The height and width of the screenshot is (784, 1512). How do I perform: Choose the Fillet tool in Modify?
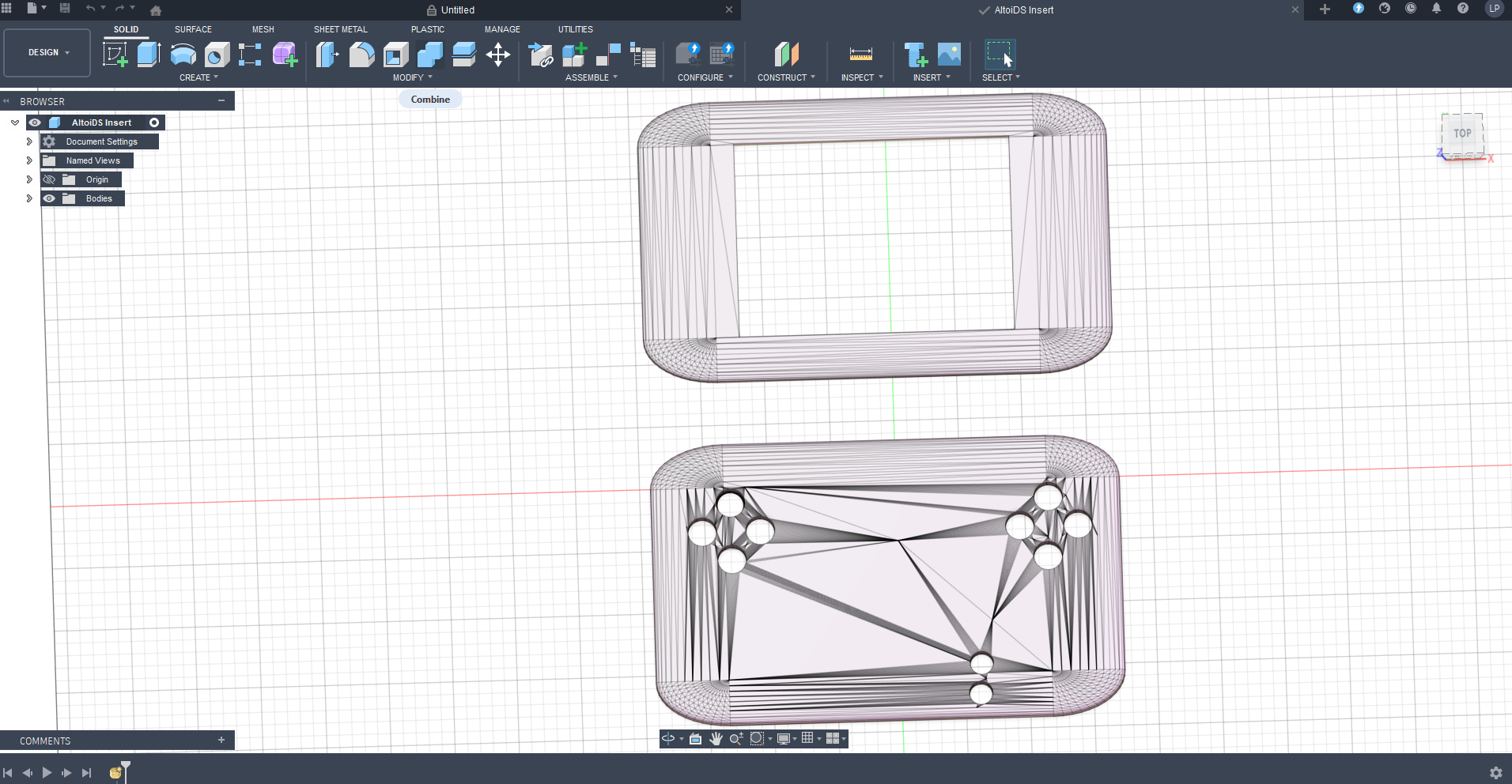click(x=361, y=55)
